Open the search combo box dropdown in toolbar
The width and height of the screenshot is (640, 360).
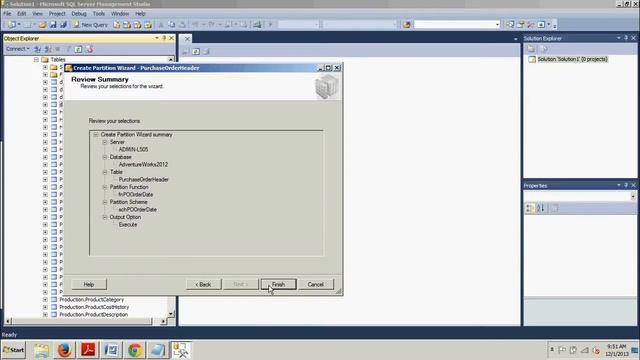point(497,25)
